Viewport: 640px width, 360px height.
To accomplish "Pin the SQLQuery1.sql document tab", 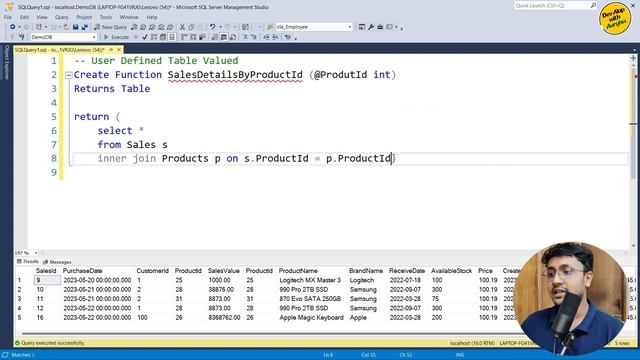I will (x=111, y=50).
